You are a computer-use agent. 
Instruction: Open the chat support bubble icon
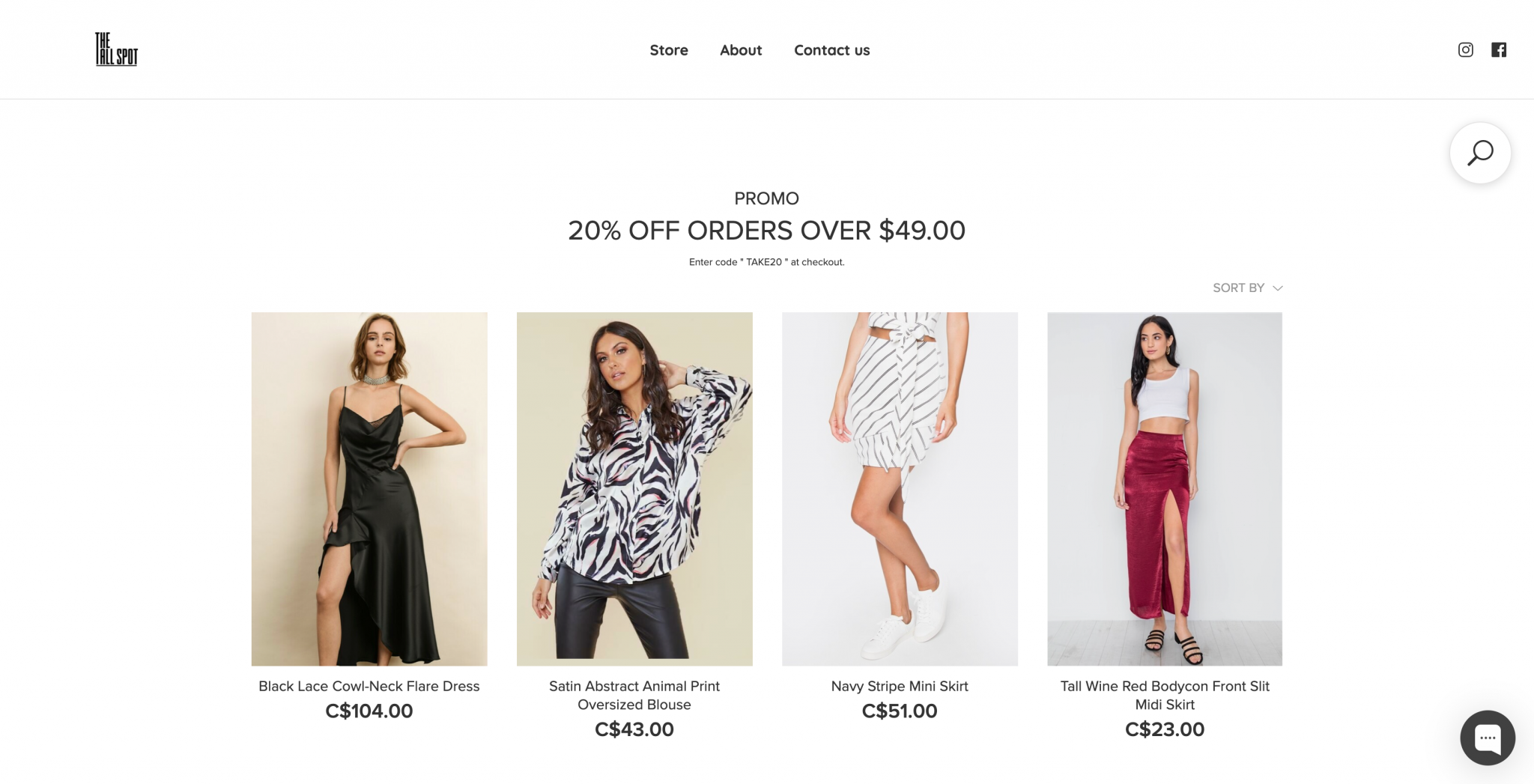[1488, 738]
